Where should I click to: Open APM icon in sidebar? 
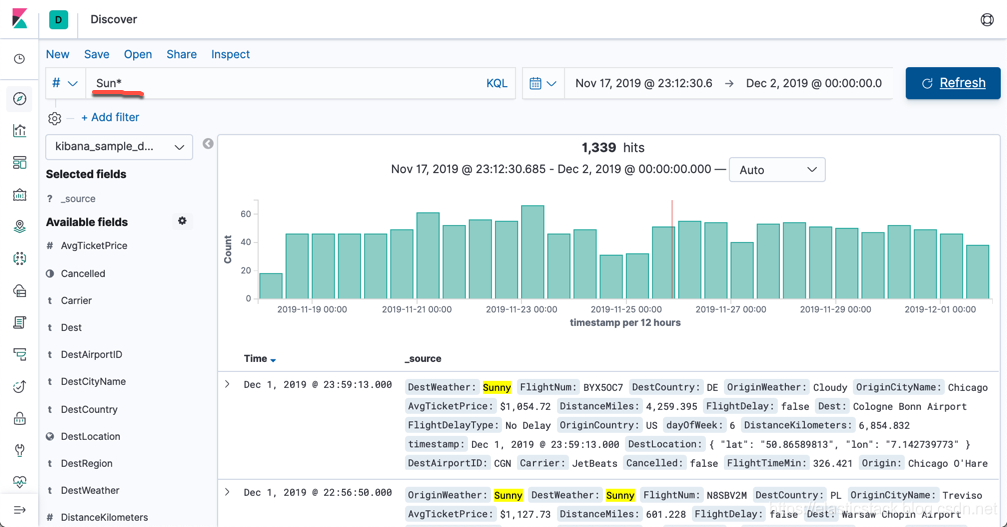coord(20,354)
